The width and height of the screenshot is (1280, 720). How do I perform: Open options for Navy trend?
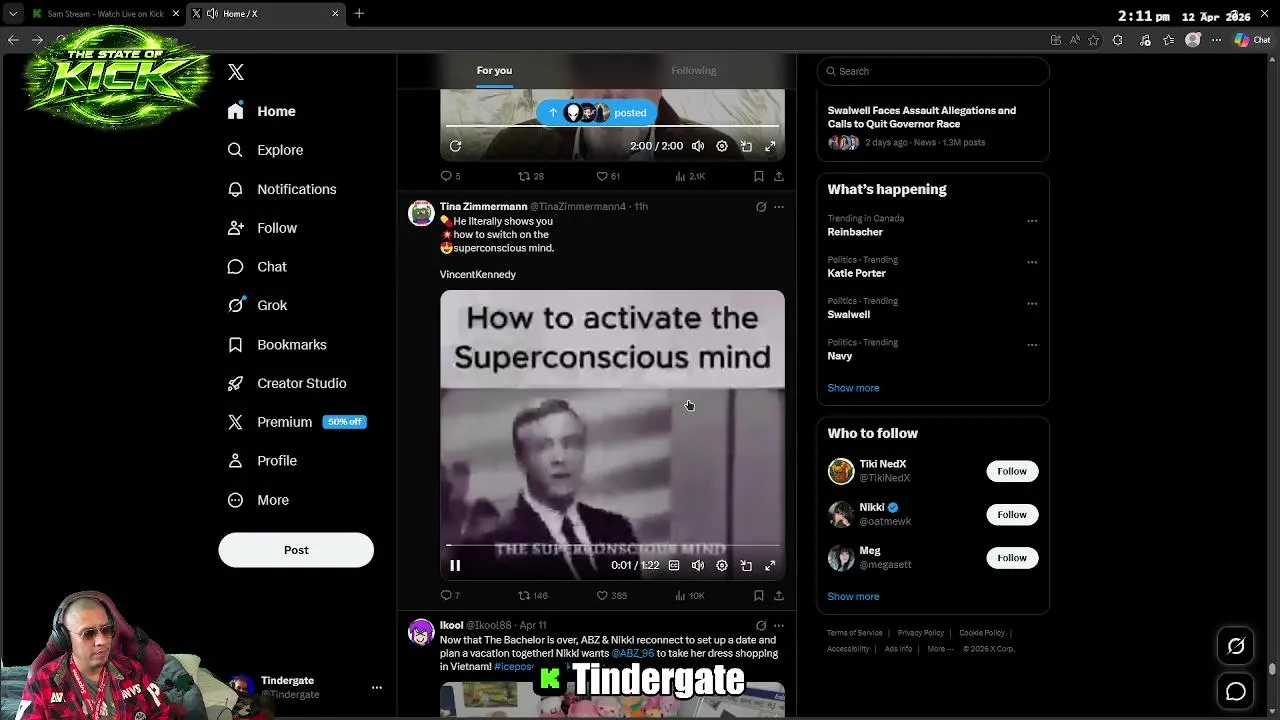tap(1032, 345)
